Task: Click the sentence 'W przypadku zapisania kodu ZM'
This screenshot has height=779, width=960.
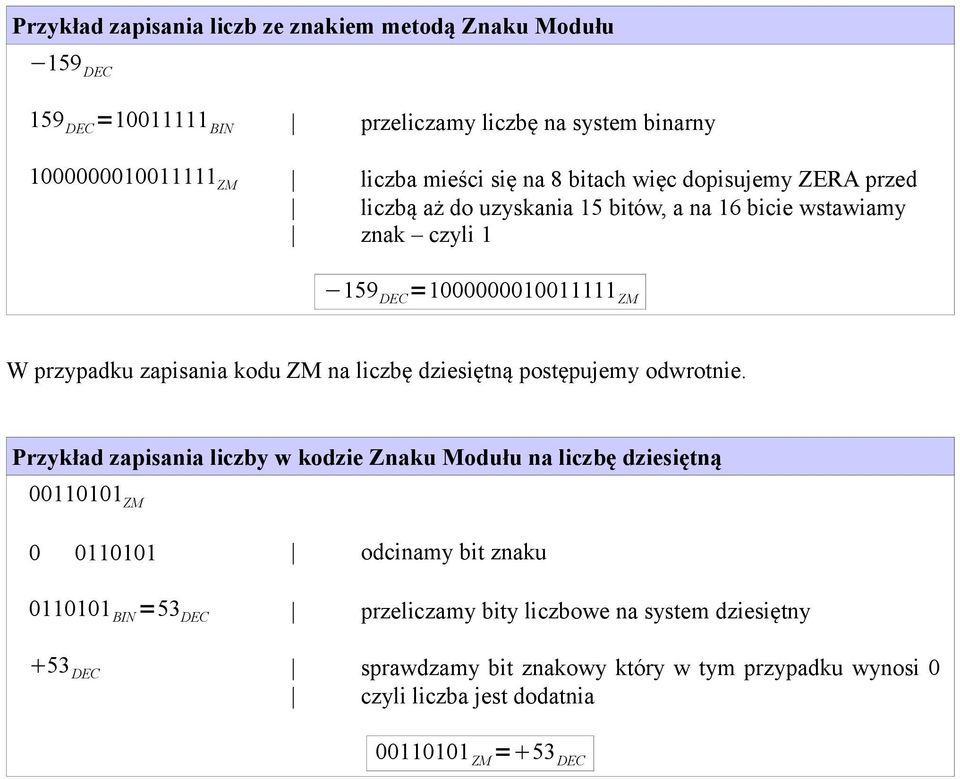Action: pos(376,371)
